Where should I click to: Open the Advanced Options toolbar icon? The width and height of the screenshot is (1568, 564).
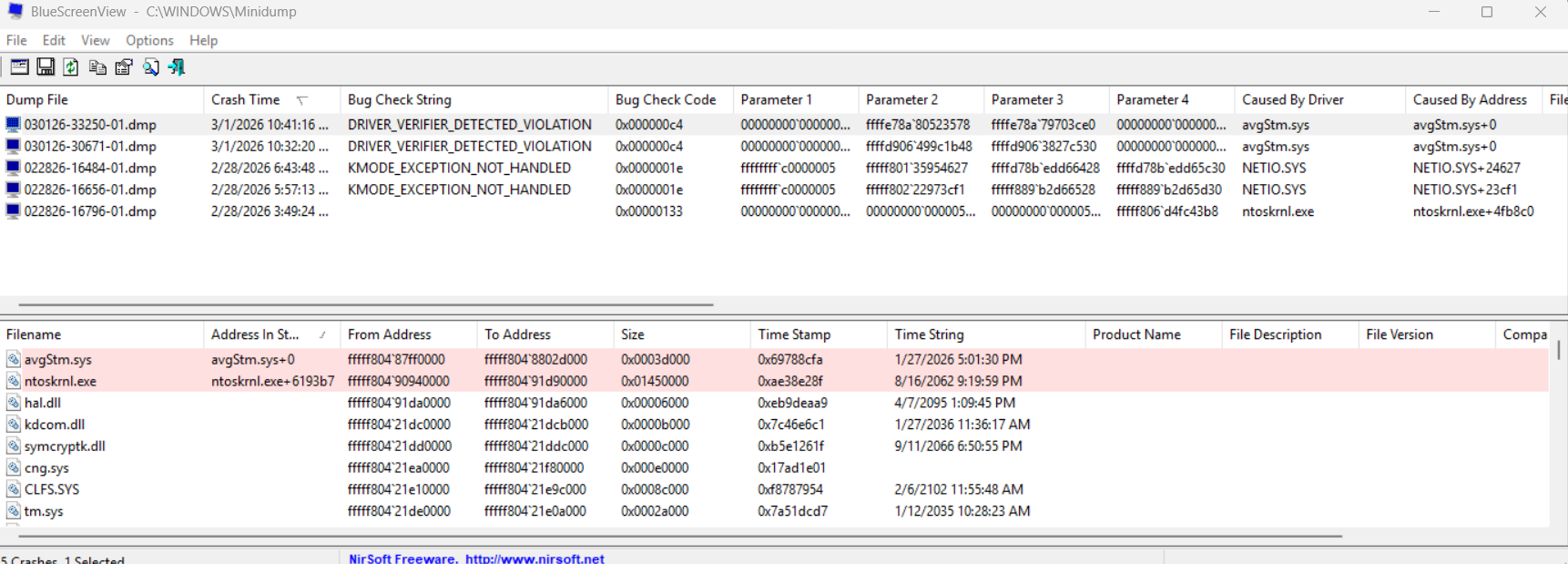point(19,67)
